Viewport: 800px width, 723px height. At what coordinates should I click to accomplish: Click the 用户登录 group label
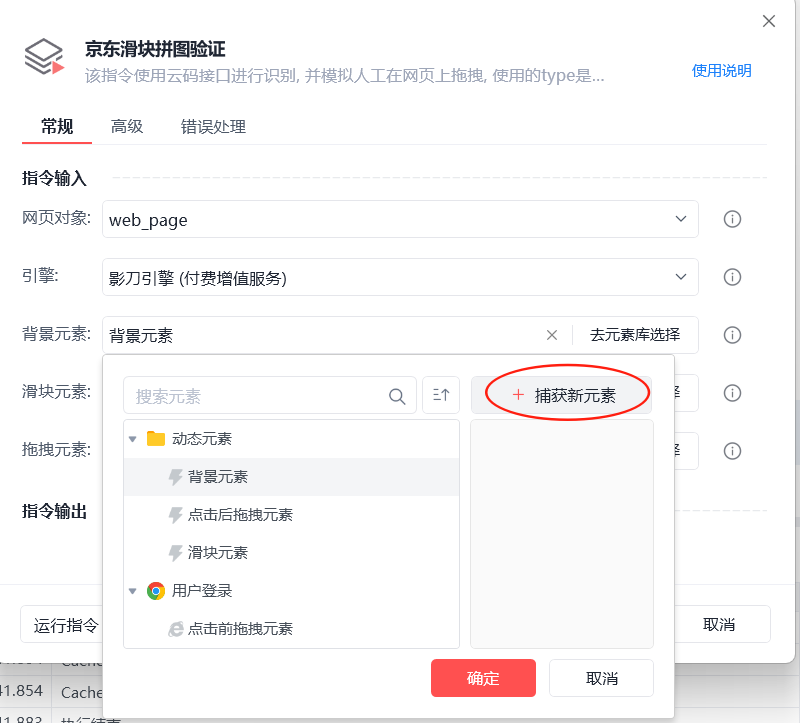coord(202,591)
